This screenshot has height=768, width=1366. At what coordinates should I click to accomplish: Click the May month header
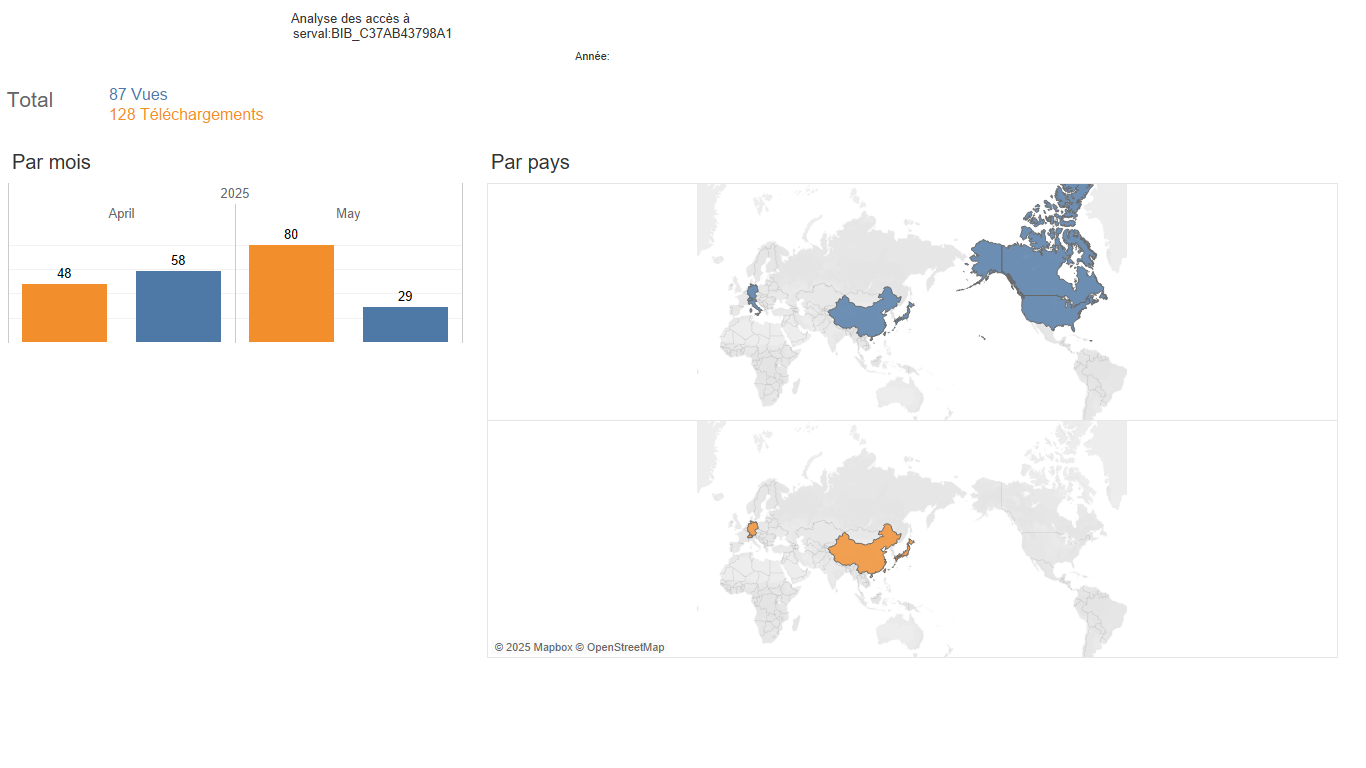[x=348, y=214]
